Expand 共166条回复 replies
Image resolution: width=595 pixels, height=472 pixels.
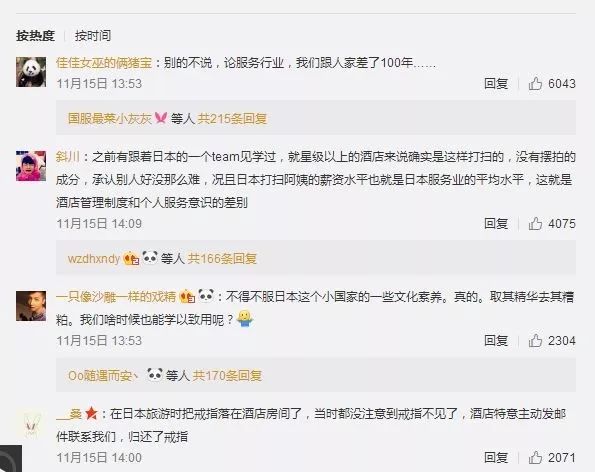pos(222,258)
